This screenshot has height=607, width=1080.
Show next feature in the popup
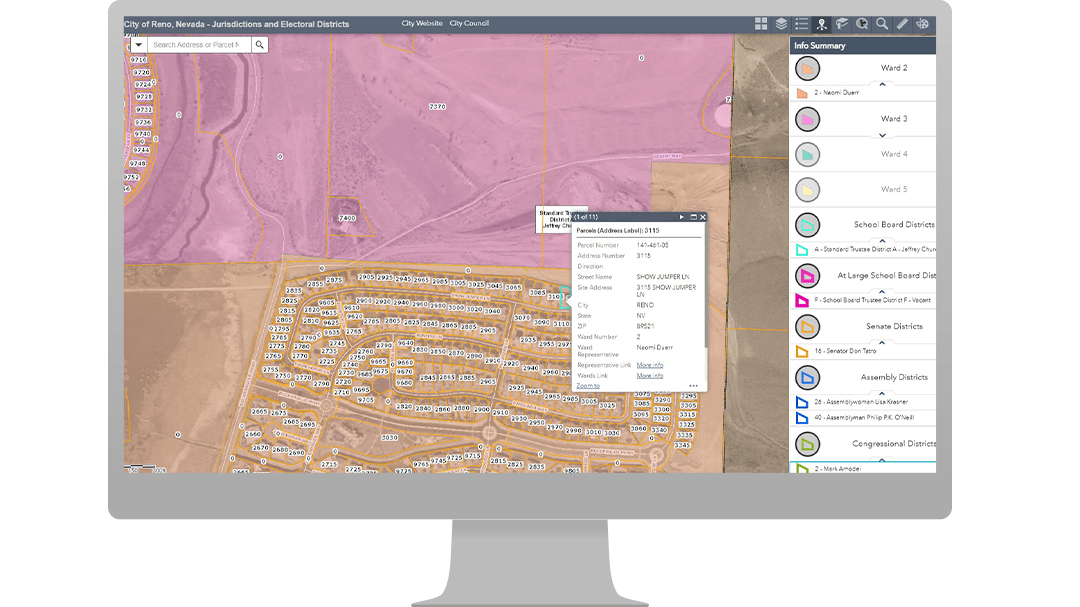(682, 217)
